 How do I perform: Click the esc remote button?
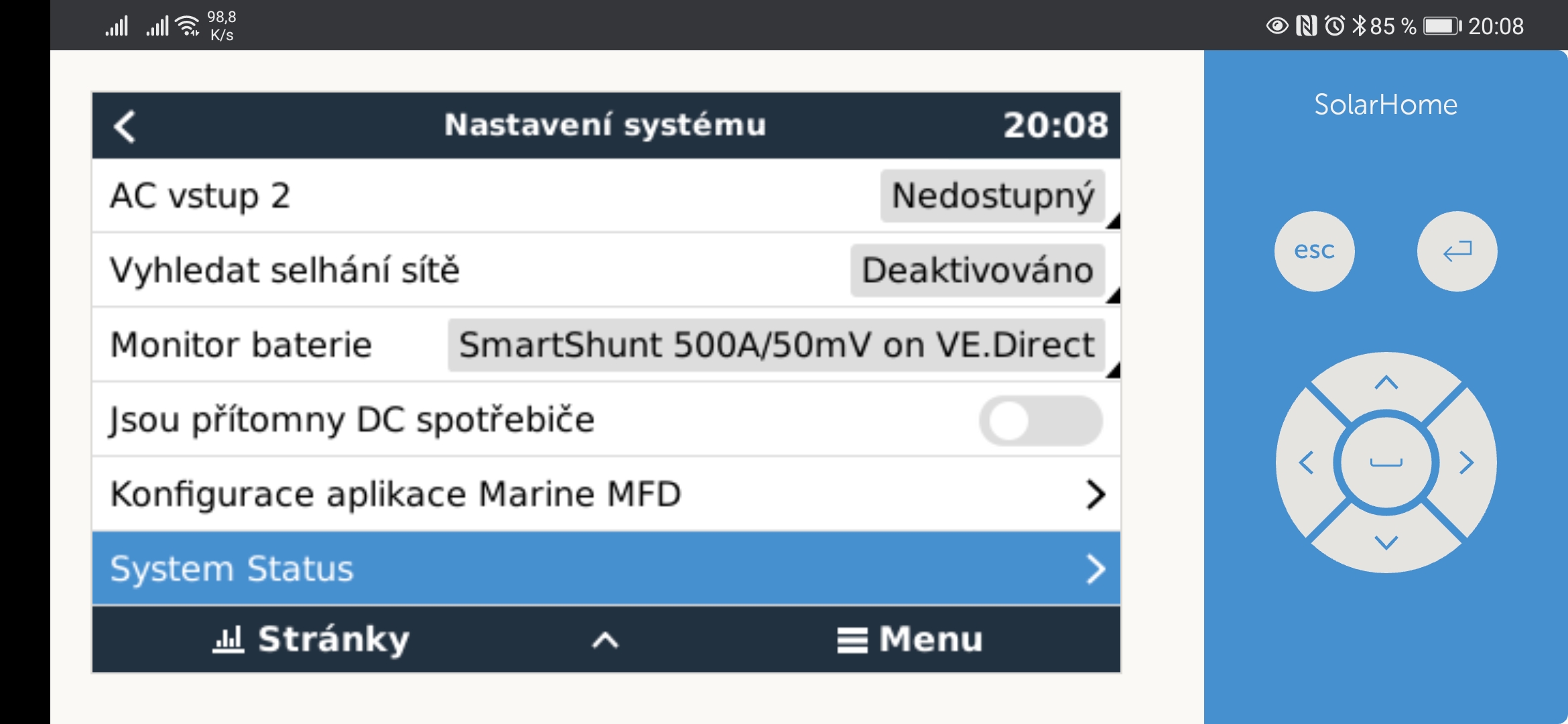(1314, 251)
